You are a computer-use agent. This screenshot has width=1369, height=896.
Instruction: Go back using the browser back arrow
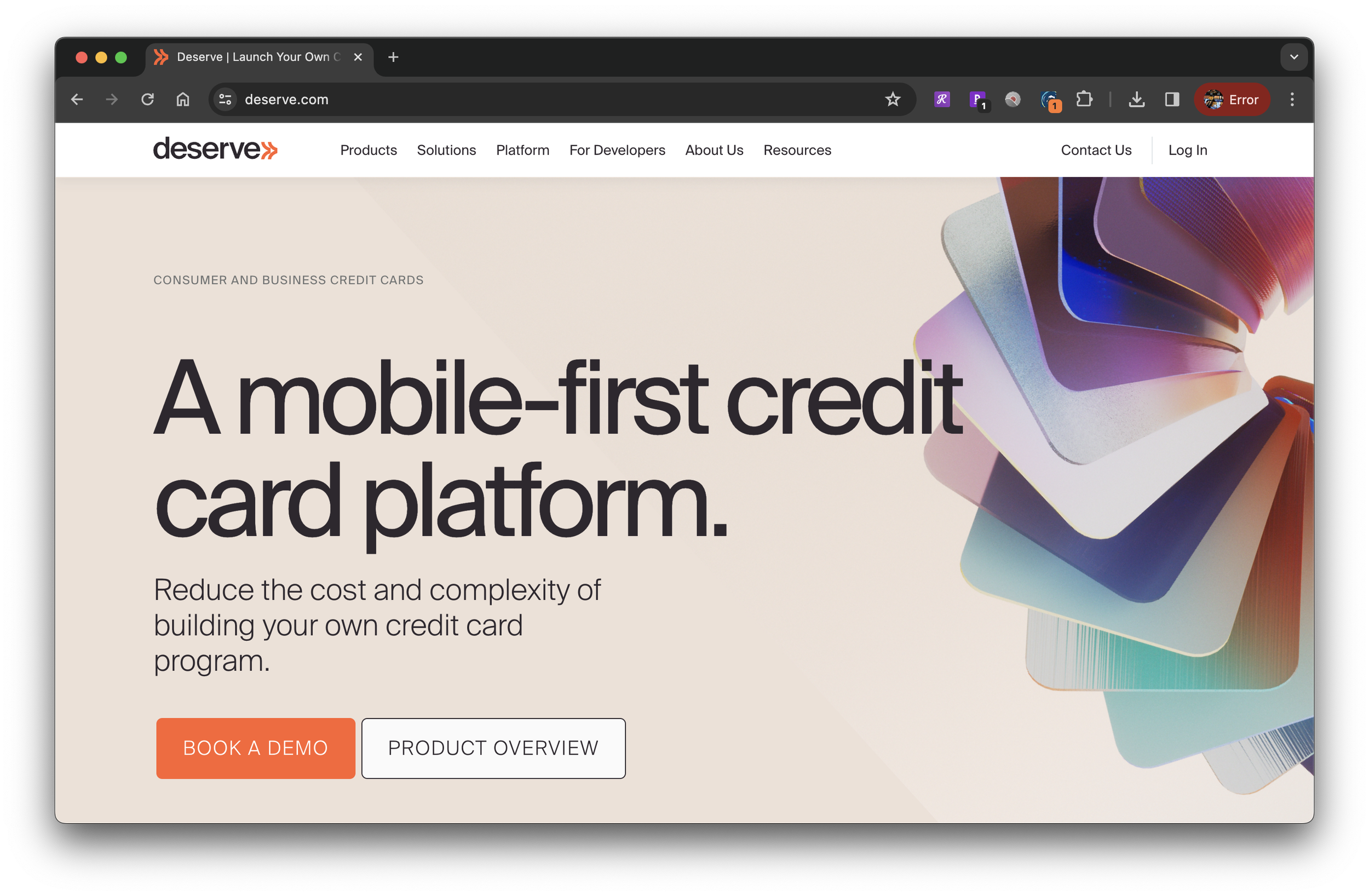click(77, 100)
